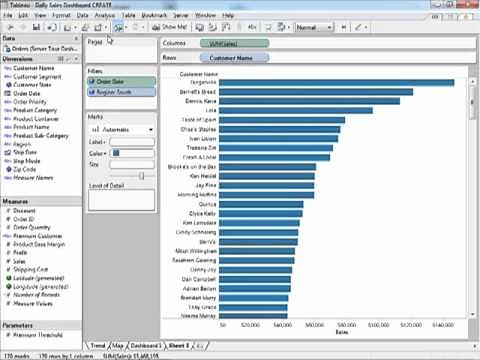Open dropdown arrow beside Reset Cards icon

(289, 28)
